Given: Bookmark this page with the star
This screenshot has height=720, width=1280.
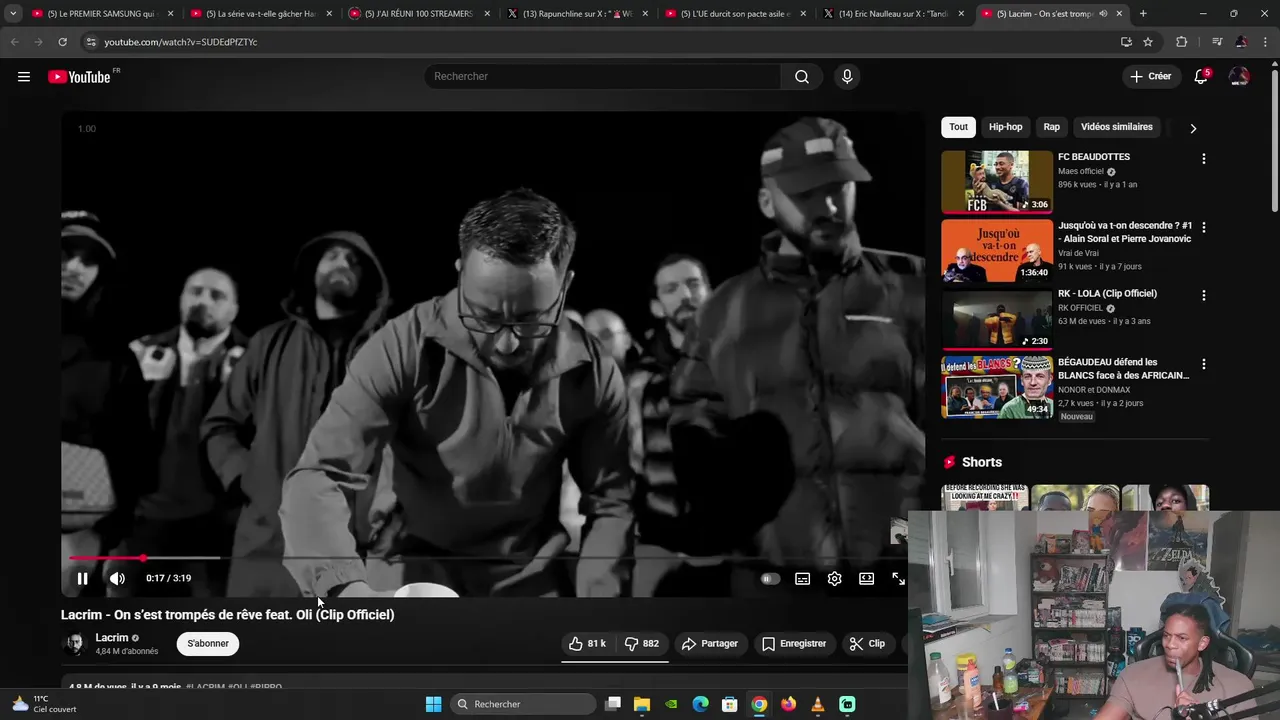Looking at the screenshot, I should pos(1148,42).
